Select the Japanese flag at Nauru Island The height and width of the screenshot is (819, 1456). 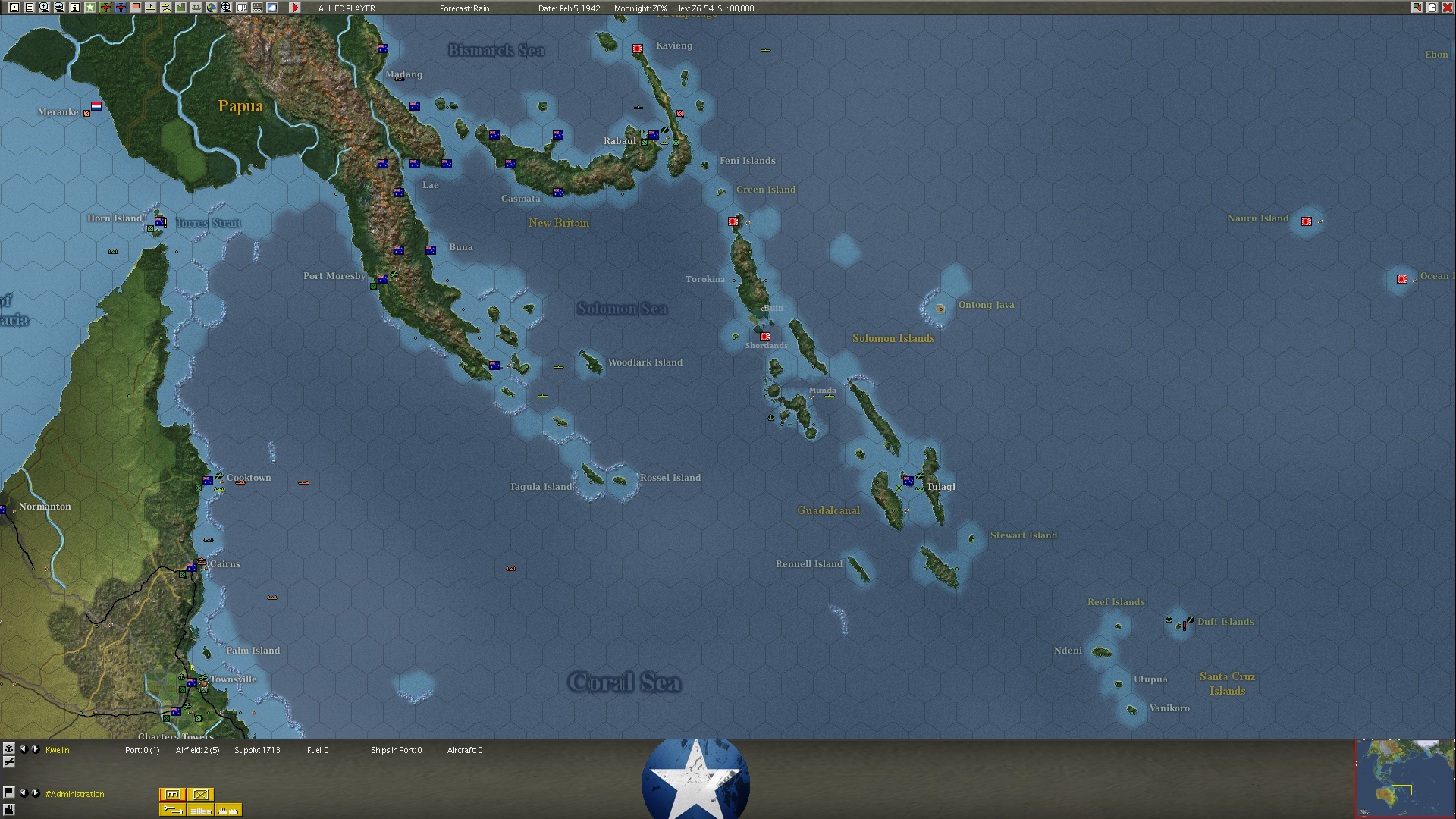coord(1307,221)
